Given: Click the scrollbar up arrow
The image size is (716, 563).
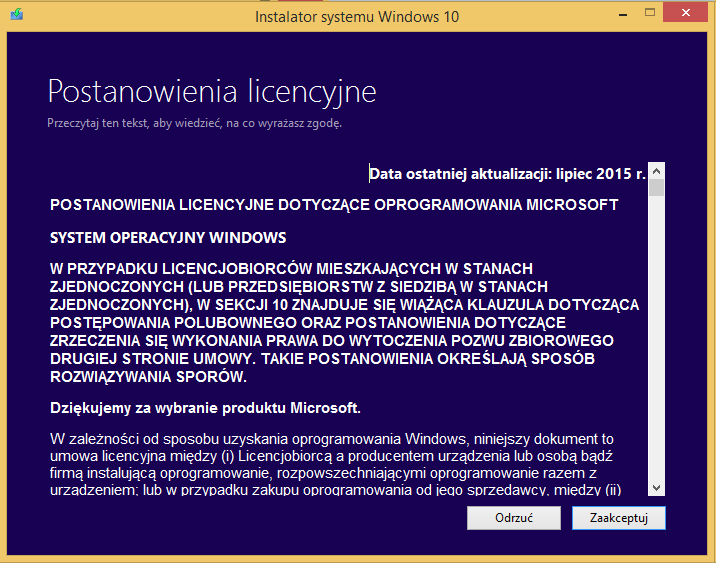Looking at the screenshot, I should click(x=656, y=172).
